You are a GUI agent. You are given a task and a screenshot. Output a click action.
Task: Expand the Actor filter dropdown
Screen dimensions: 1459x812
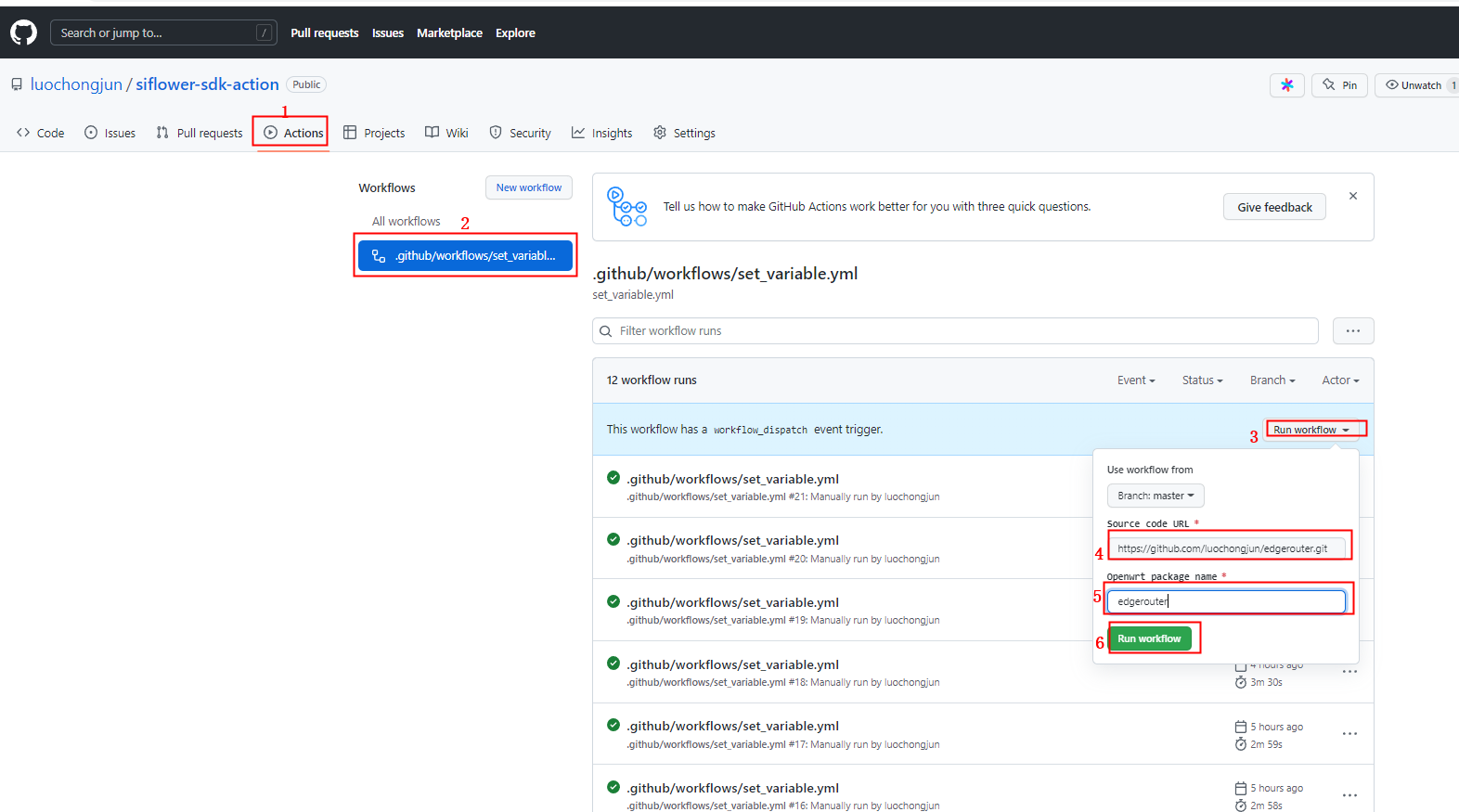[1340, 380]
